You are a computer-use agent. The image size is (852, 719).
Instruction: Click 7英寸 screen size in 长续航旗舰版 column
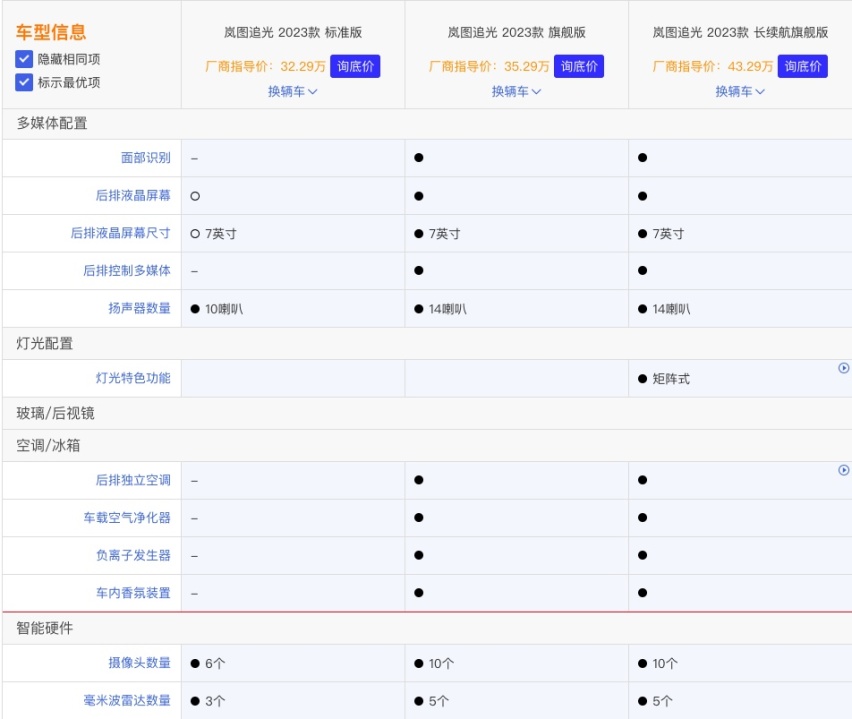tap(668, 234)
